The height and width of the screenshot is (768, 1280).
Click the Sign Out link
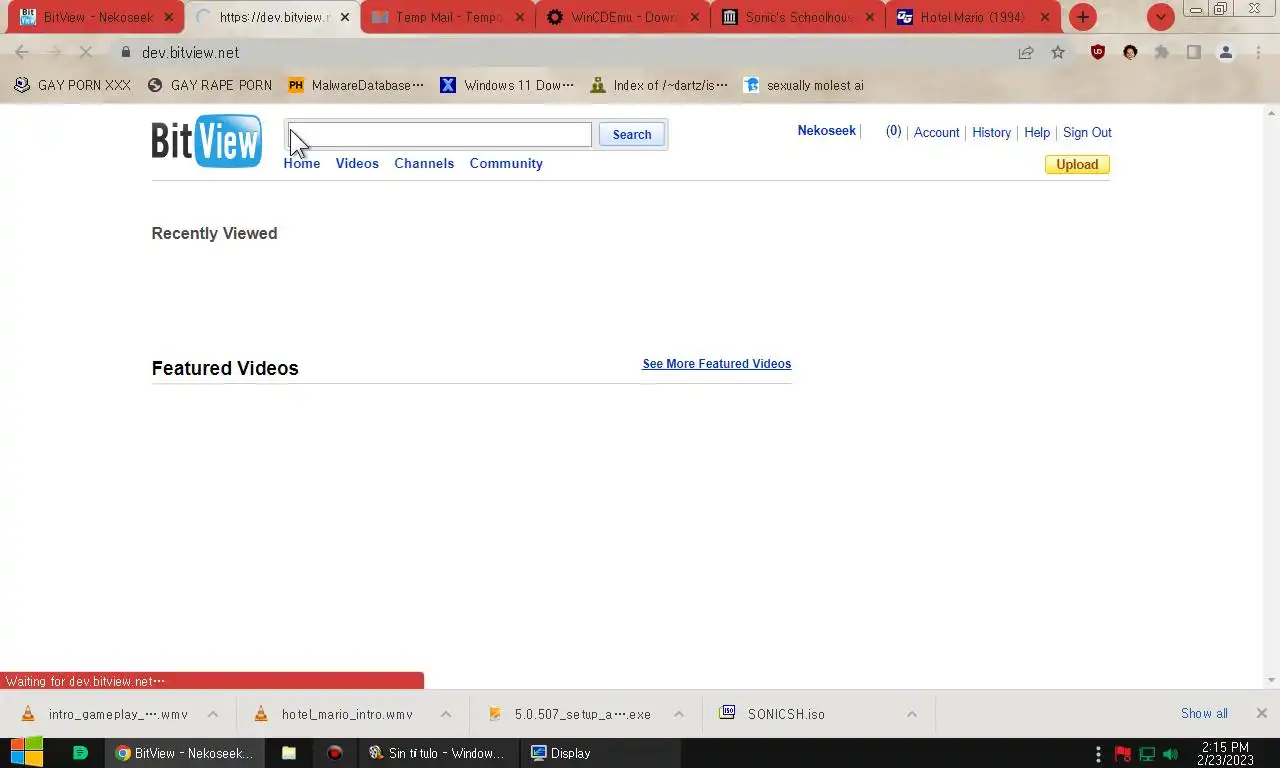pyautogui.click(x=1087, y=132)
